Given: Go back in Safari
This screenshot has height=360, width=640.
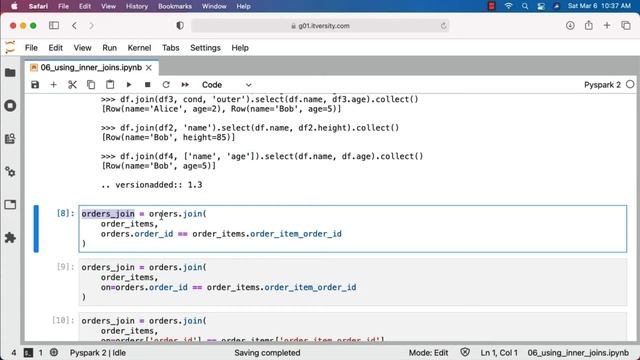Looking at the screenshot, I should [x=74, y=25].
